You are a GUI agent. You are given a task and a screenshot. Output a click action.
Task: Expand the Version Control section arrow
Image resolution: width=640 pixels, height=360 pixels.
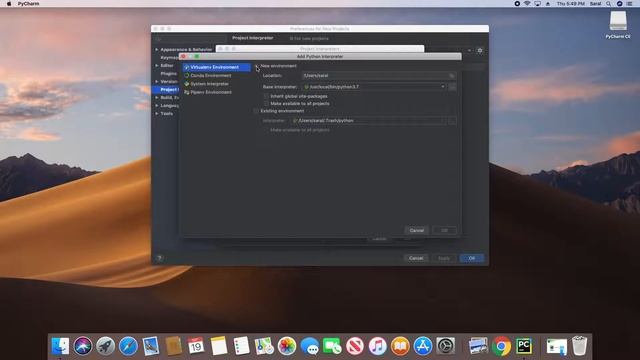tap(157, 81)
